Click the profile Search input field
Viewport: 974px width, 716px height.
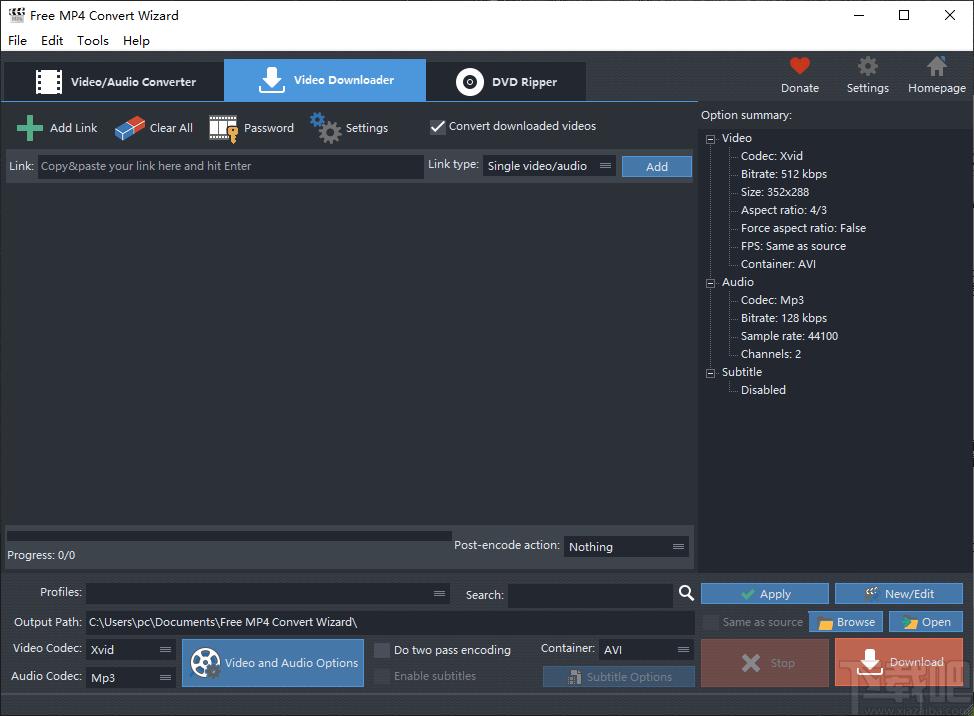(x=590, y=595)
